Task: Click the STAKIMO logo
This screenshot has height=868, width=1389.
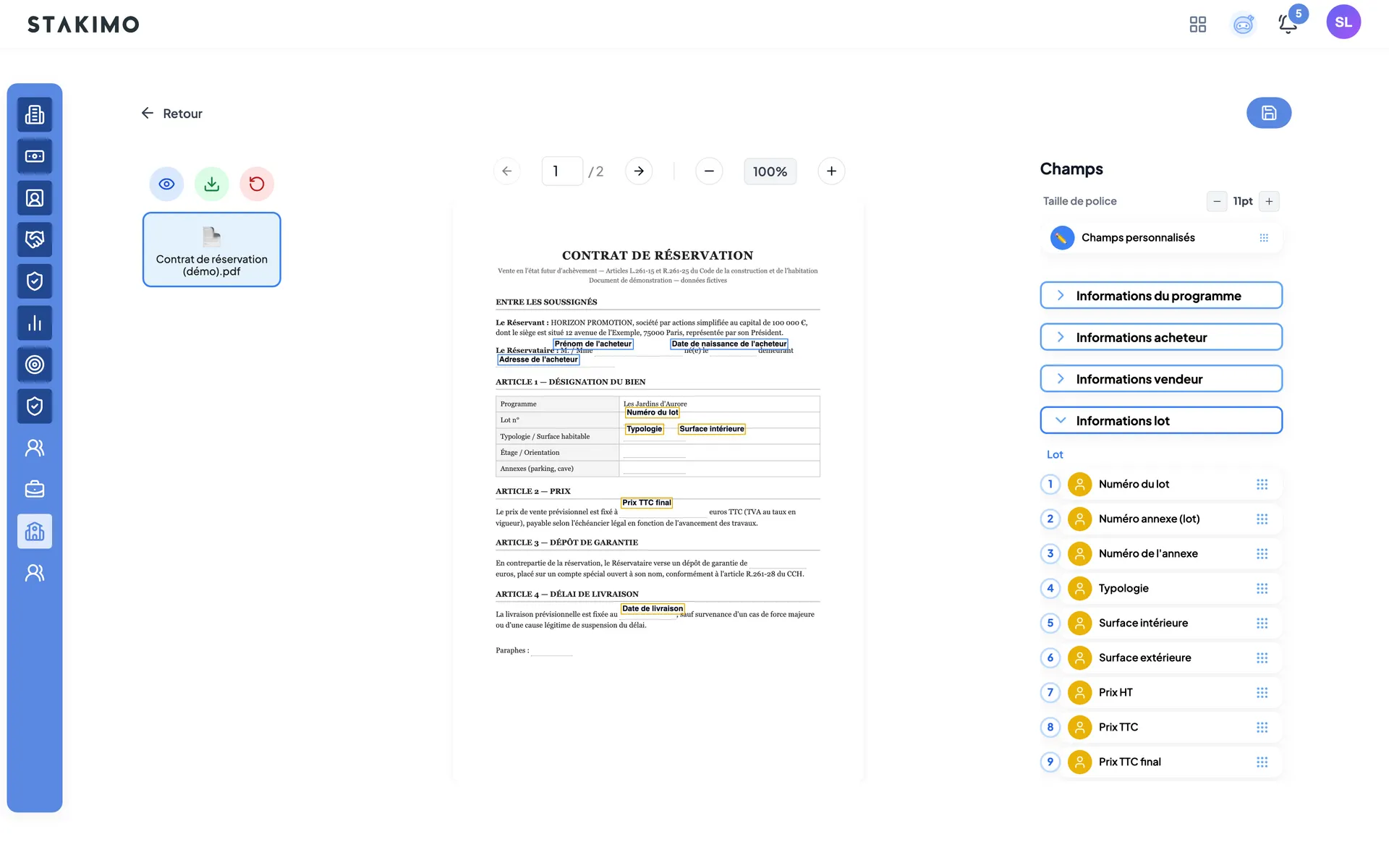Action: coord(83,25)
